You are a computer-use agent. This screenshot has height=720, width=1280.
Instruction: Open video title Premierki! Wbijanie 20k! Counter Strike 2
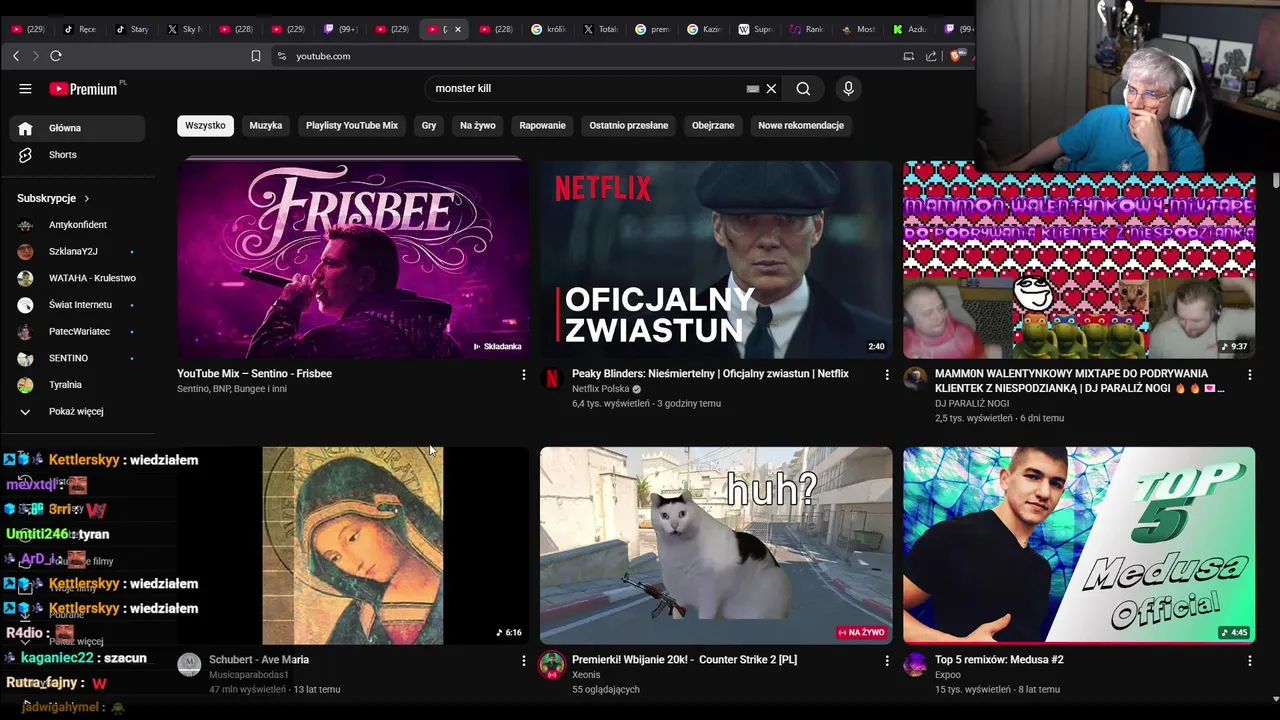[684, 660]
